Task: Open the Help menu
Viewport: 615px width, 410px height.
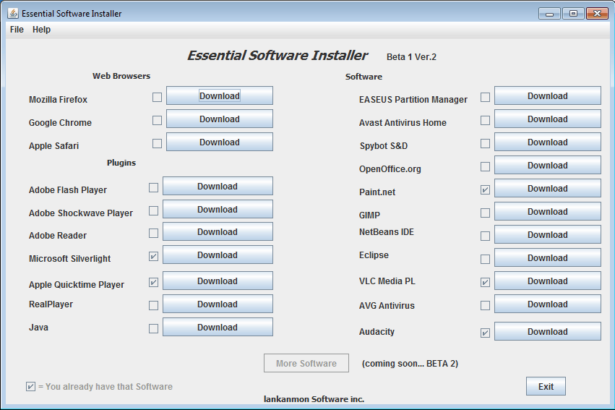Action: [41, 30]
